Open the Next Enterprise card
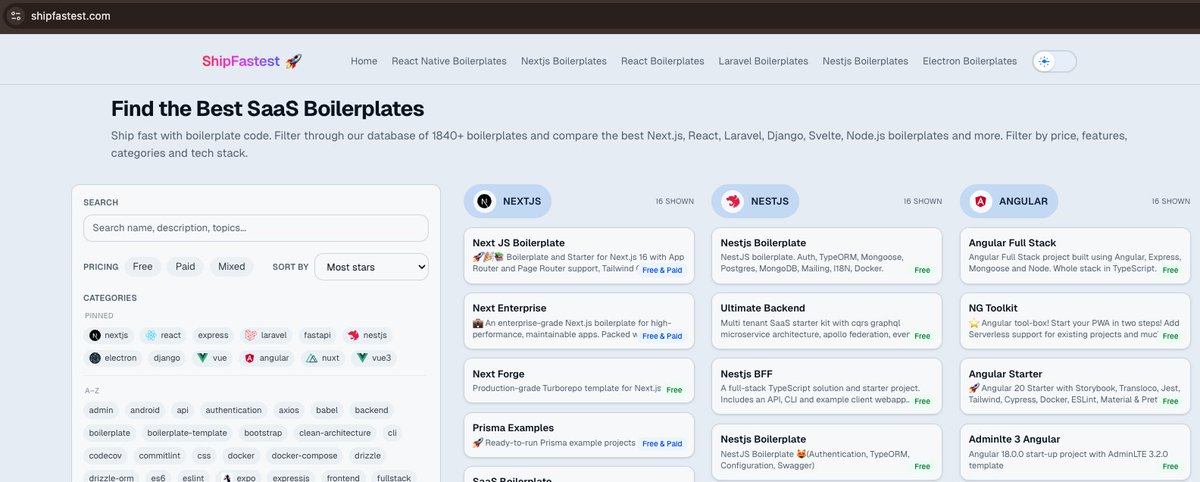 point(580,322)
